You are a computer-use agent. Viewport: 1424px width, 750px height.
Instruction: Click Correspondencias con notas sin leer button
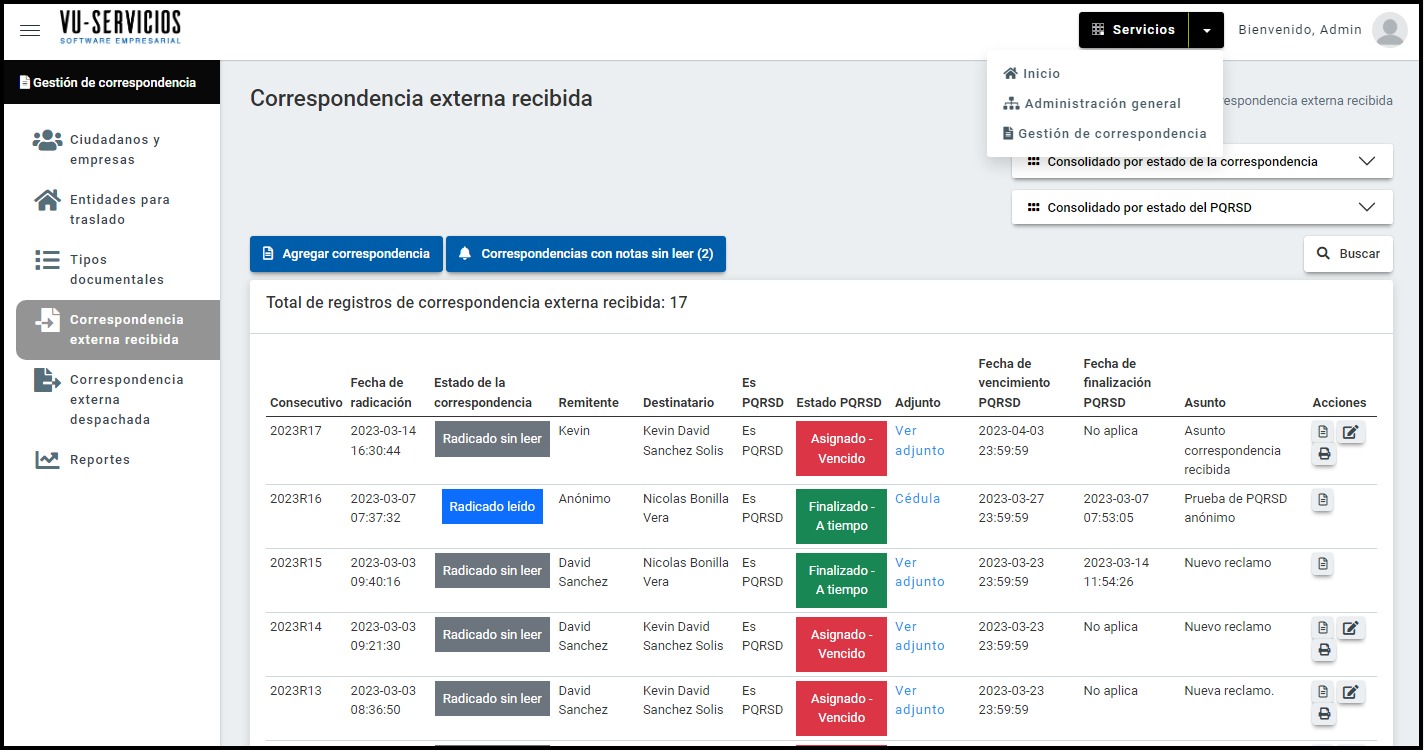585,254
